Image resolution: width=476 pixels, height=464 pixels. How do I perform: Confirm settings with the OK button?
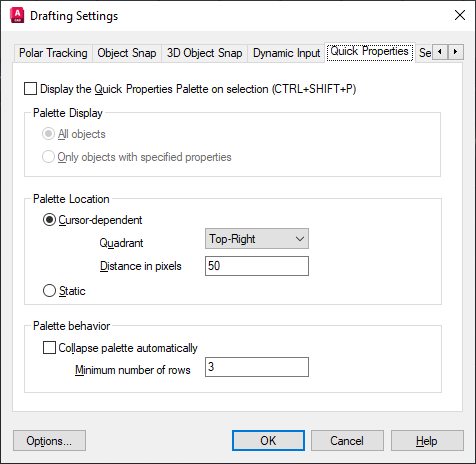pos(268,441)
